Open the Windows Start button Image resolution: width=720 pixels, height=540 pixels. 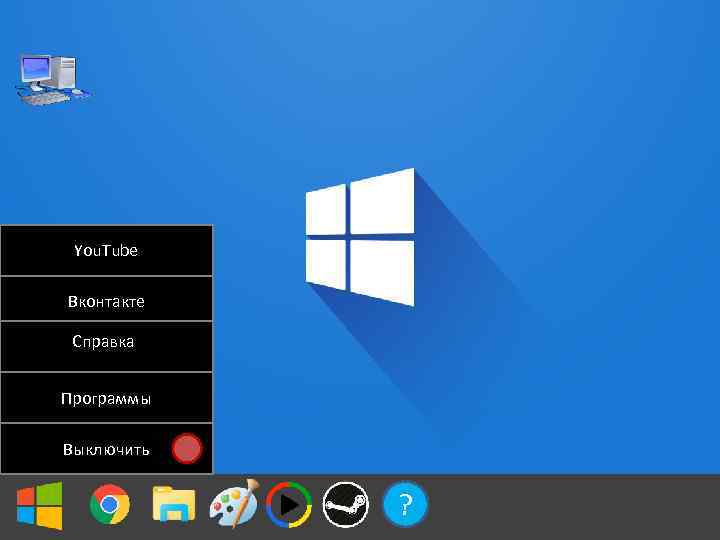pos(39,505)
